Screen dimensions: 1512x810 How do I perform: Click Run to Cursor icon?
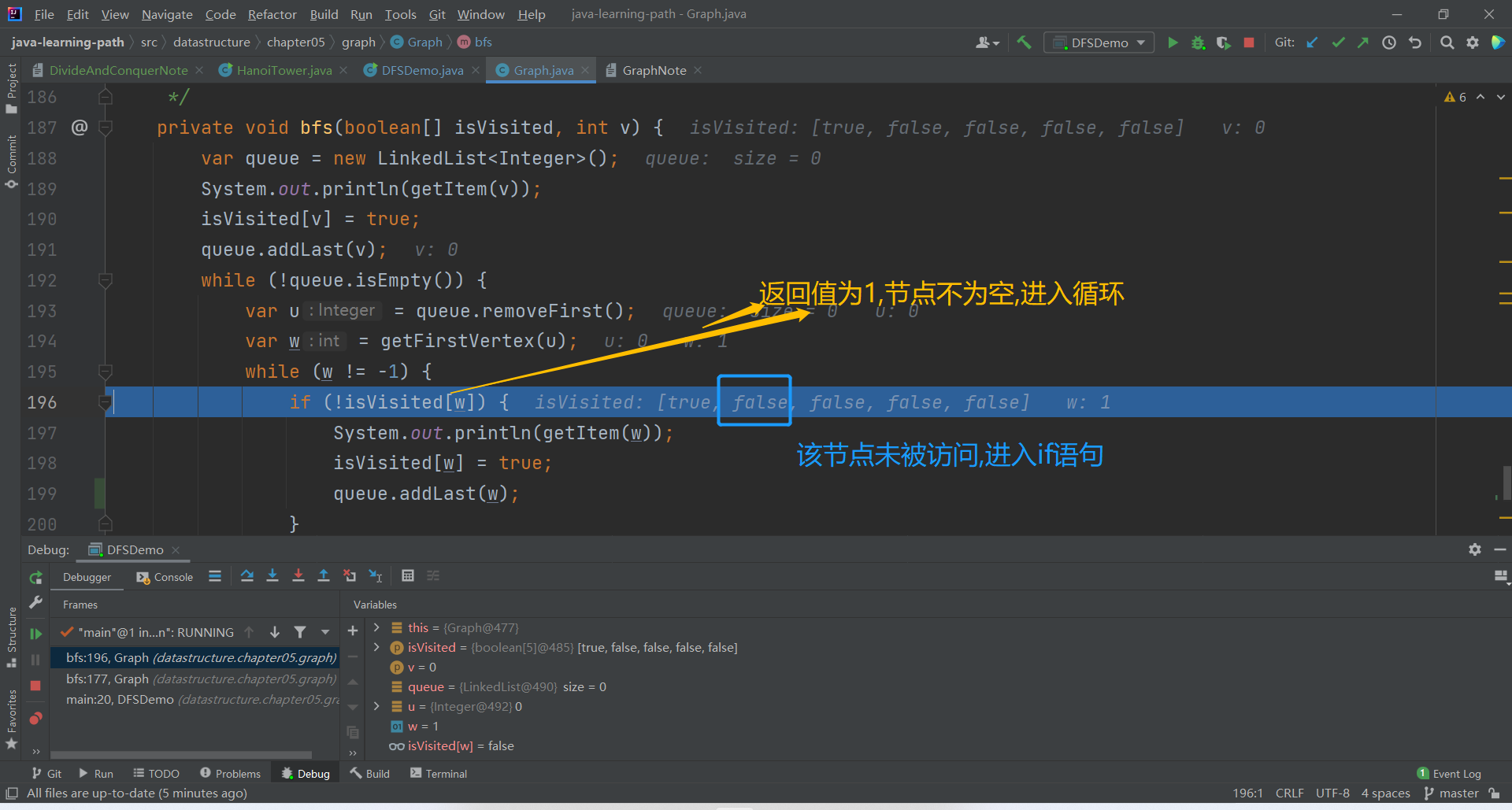click(x=376, y=576)
